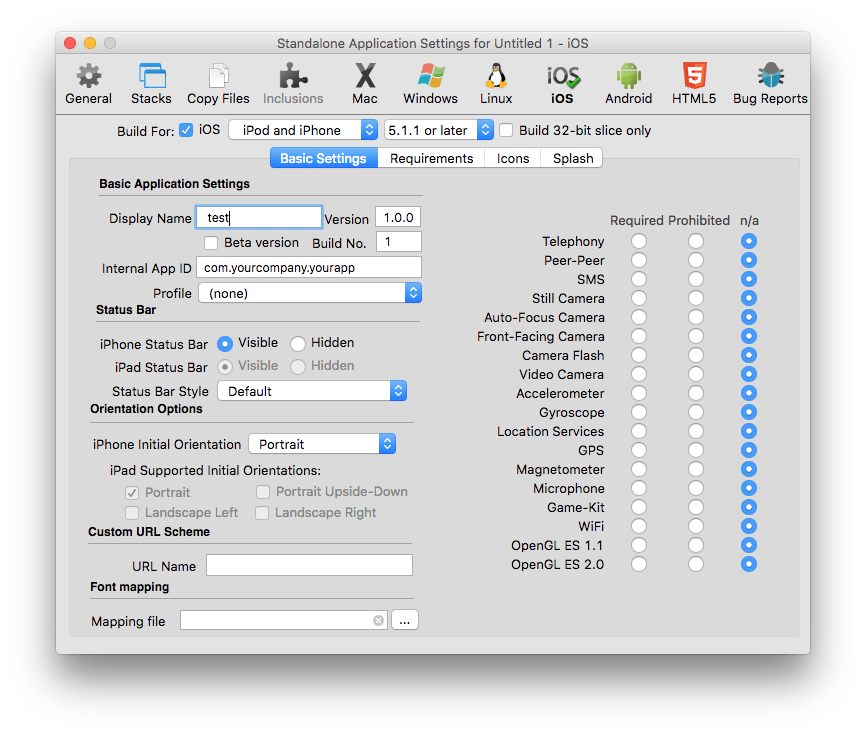Mark Telephony as Required

point(639,242)
